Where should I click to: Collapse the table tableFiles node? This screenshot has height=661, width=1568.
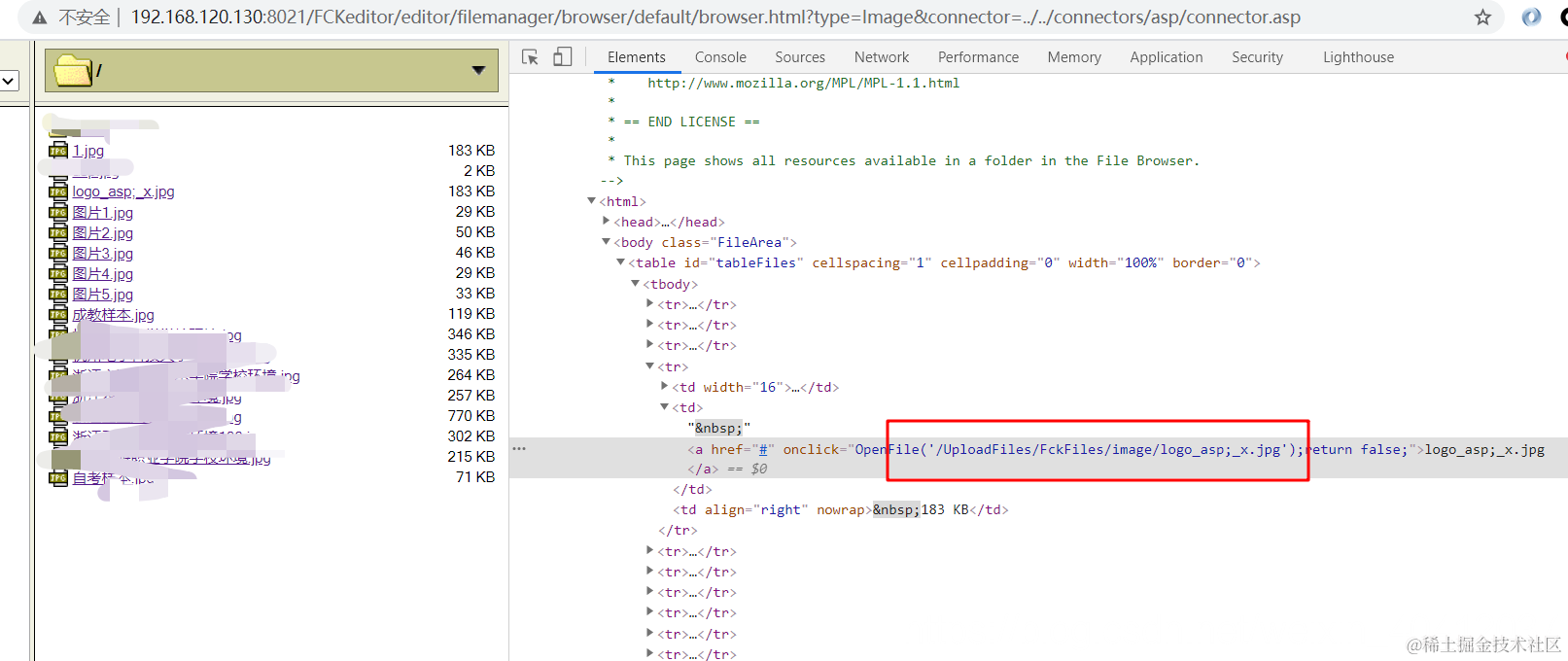point(621,262)
